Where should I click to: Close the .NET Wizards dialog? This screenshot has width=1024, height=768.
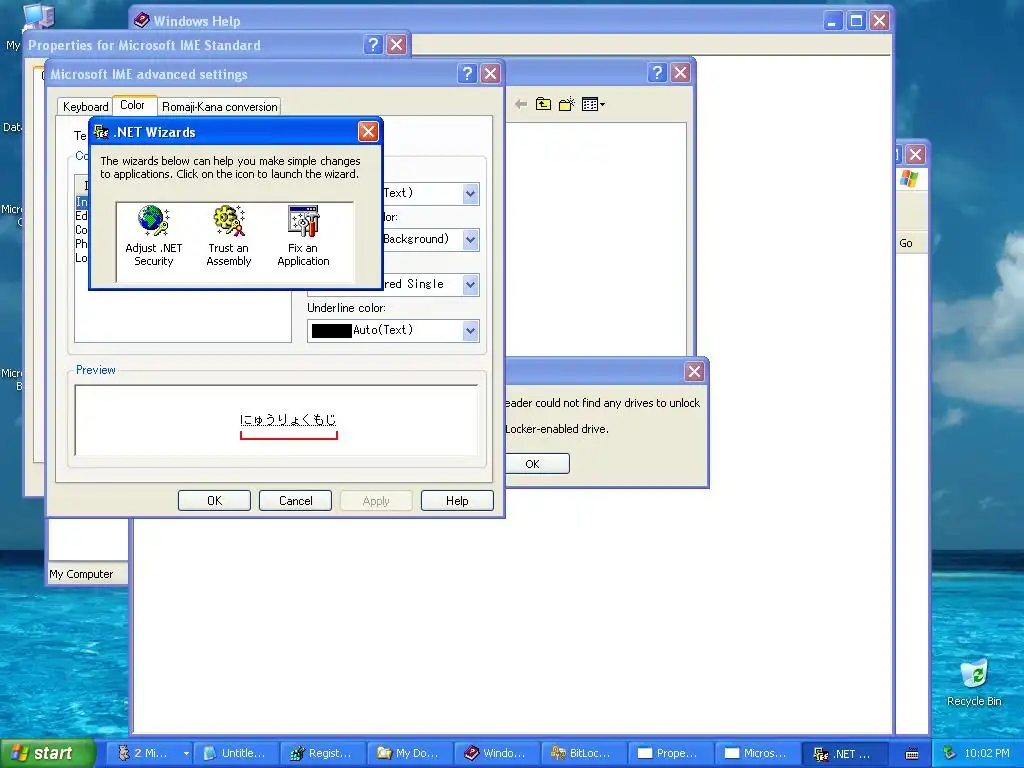coord(368,132)
